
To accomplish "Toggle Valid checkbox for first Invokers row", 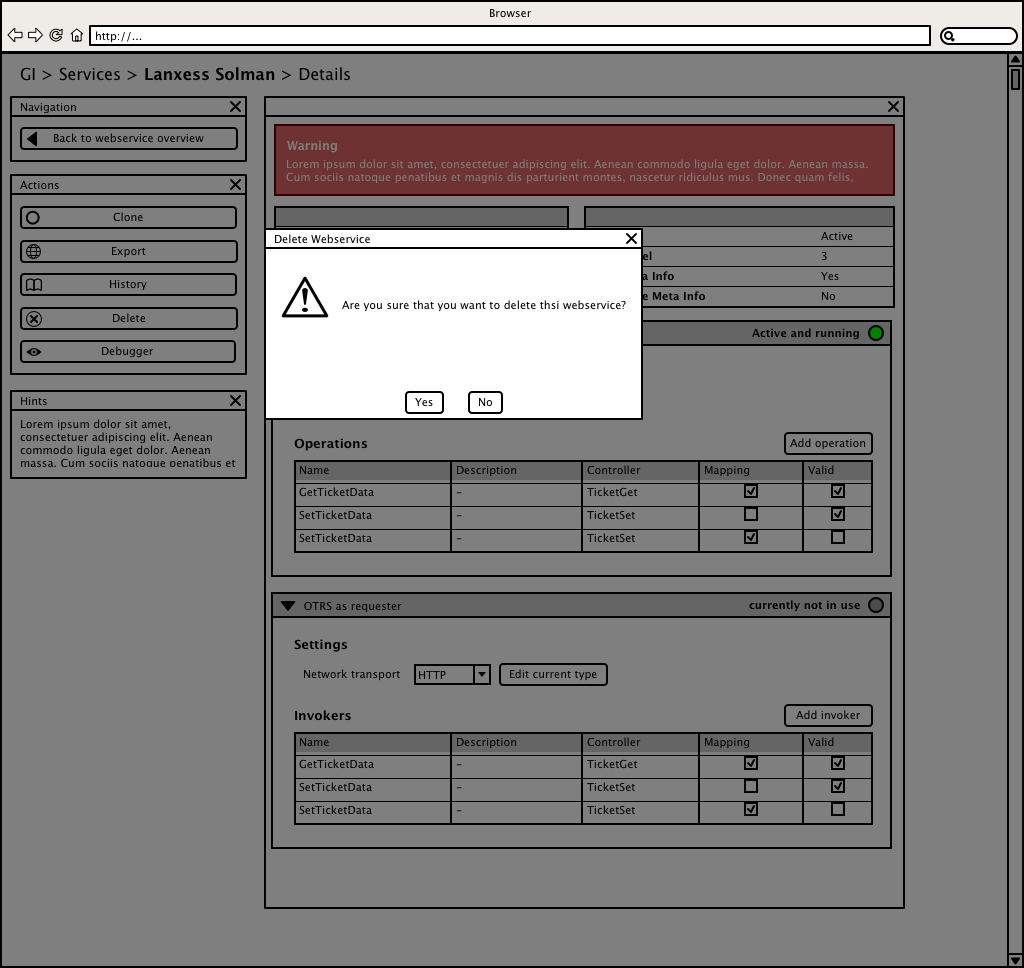I will [838, 763].
